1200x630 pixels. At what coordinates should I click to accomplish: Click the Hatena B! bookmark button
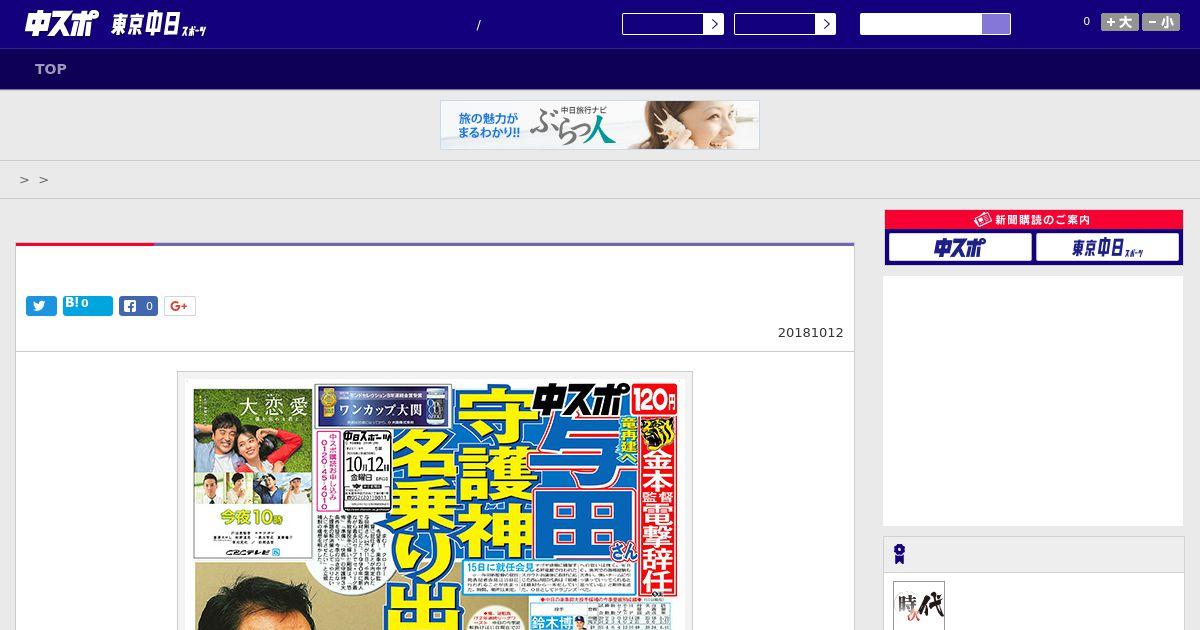pyautogui.click(x=88, y=305)
